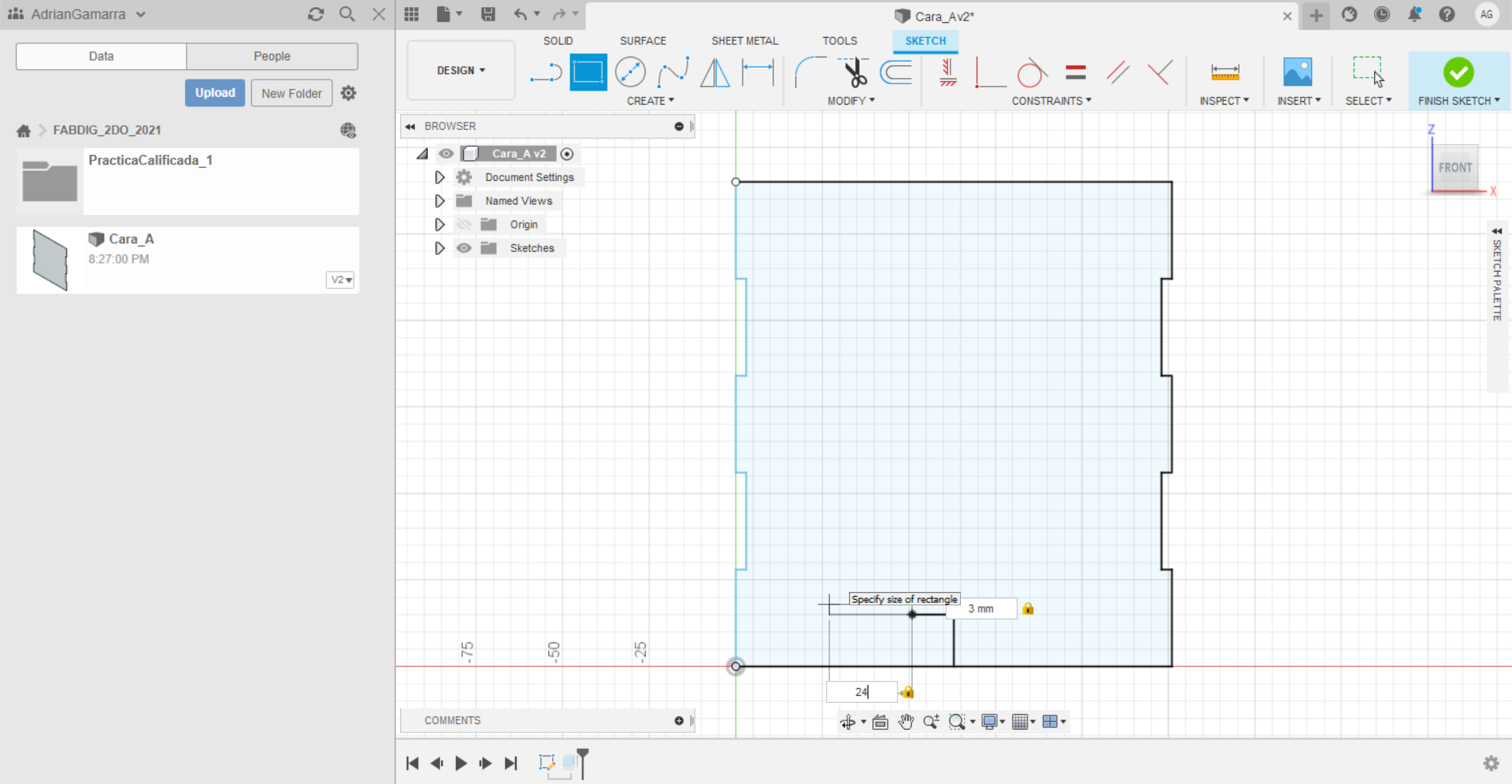The image size is (1512, 784).
Task: Select the Fillet tool
Action: click(810, 72)
